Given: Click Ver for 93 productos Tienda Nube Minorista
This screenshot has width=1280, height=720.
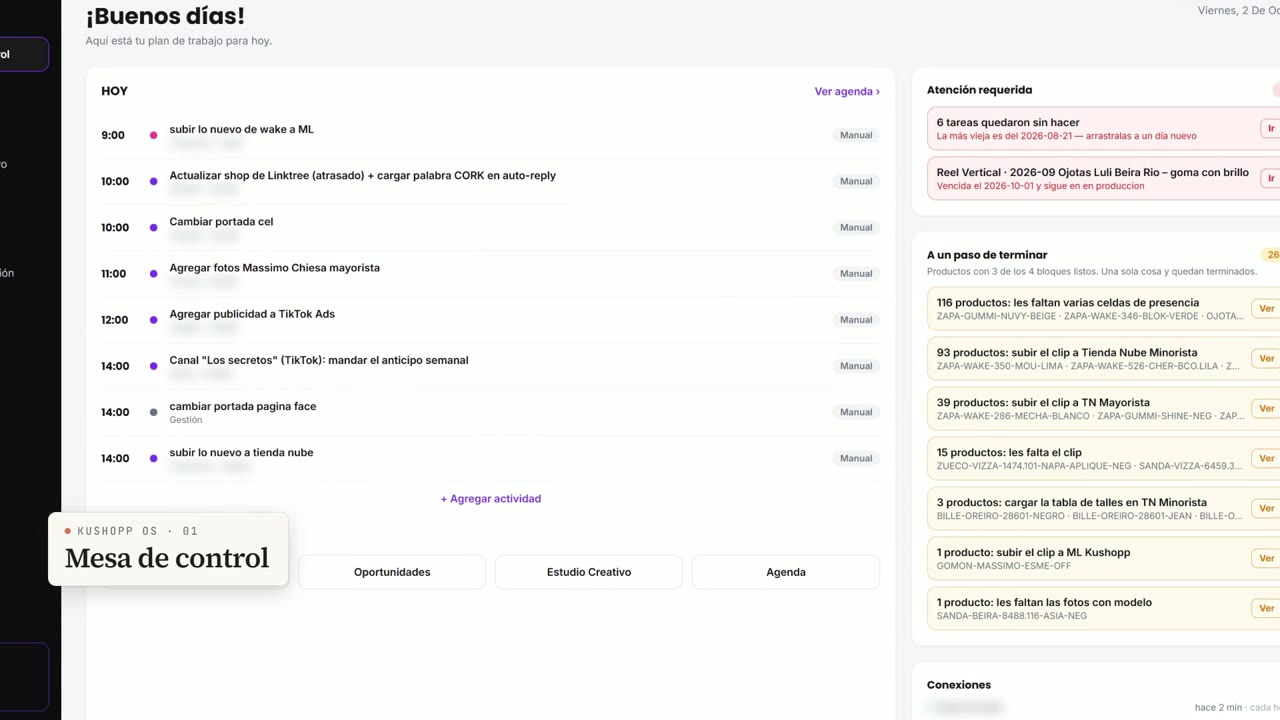Looking at the screenshot, I should tap(1266, 359).
